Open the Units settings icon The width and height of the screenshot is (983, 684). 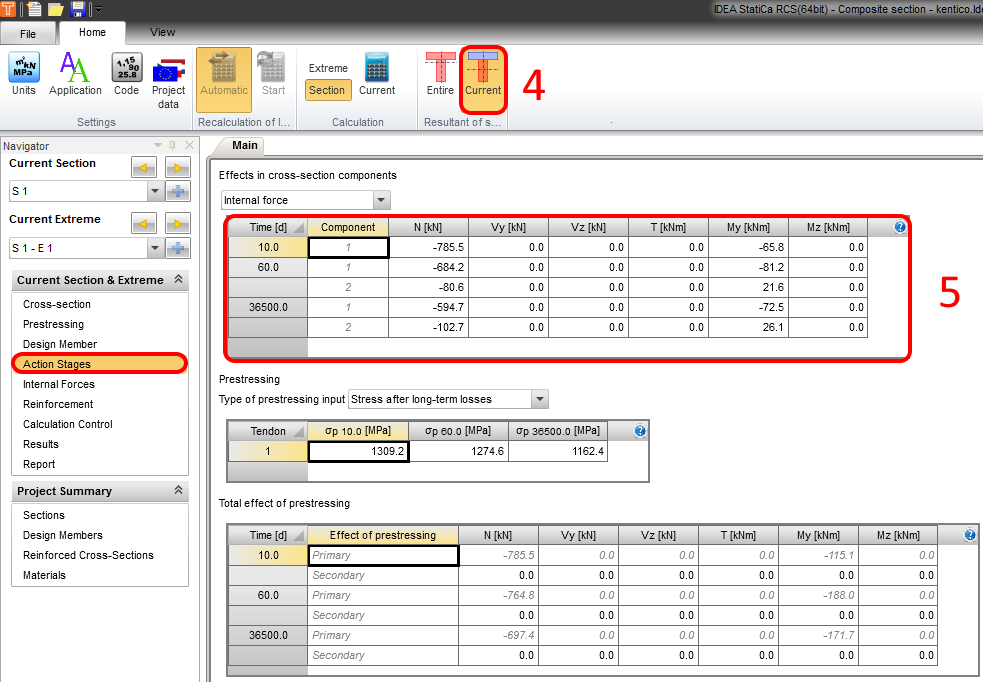pos(24,74)
